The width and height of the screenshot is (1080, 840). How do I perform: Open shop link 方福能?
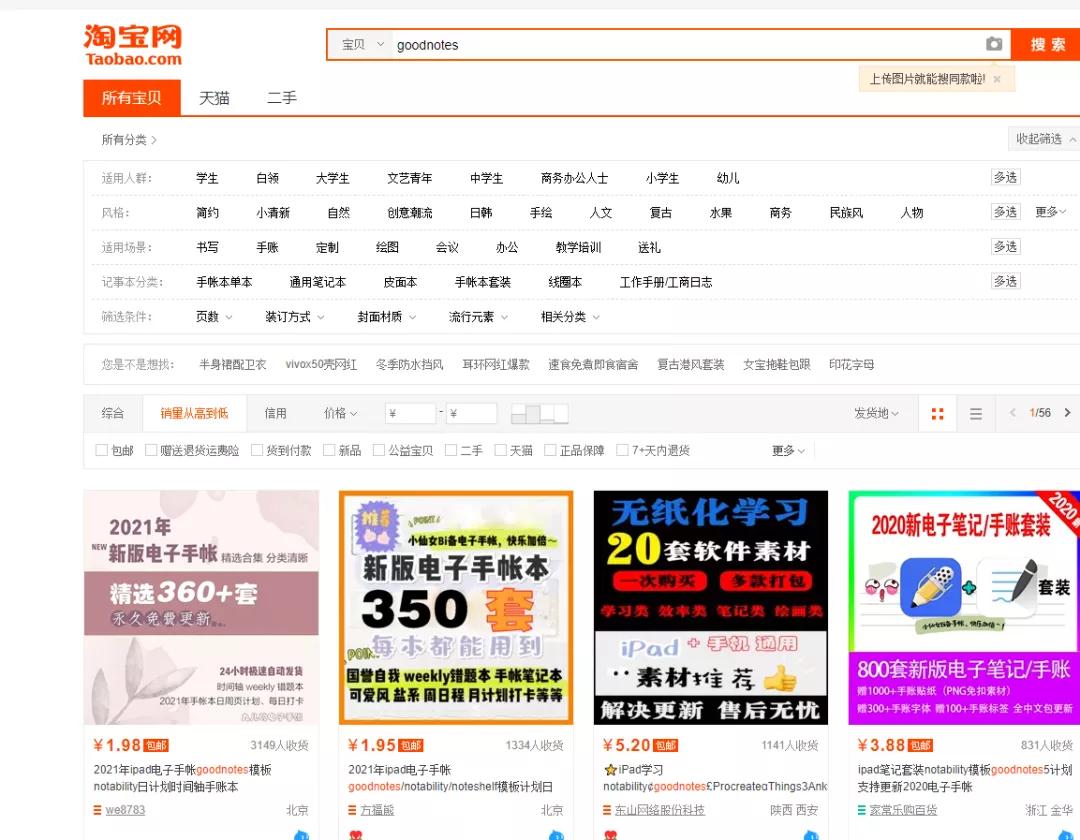point(377,810)
